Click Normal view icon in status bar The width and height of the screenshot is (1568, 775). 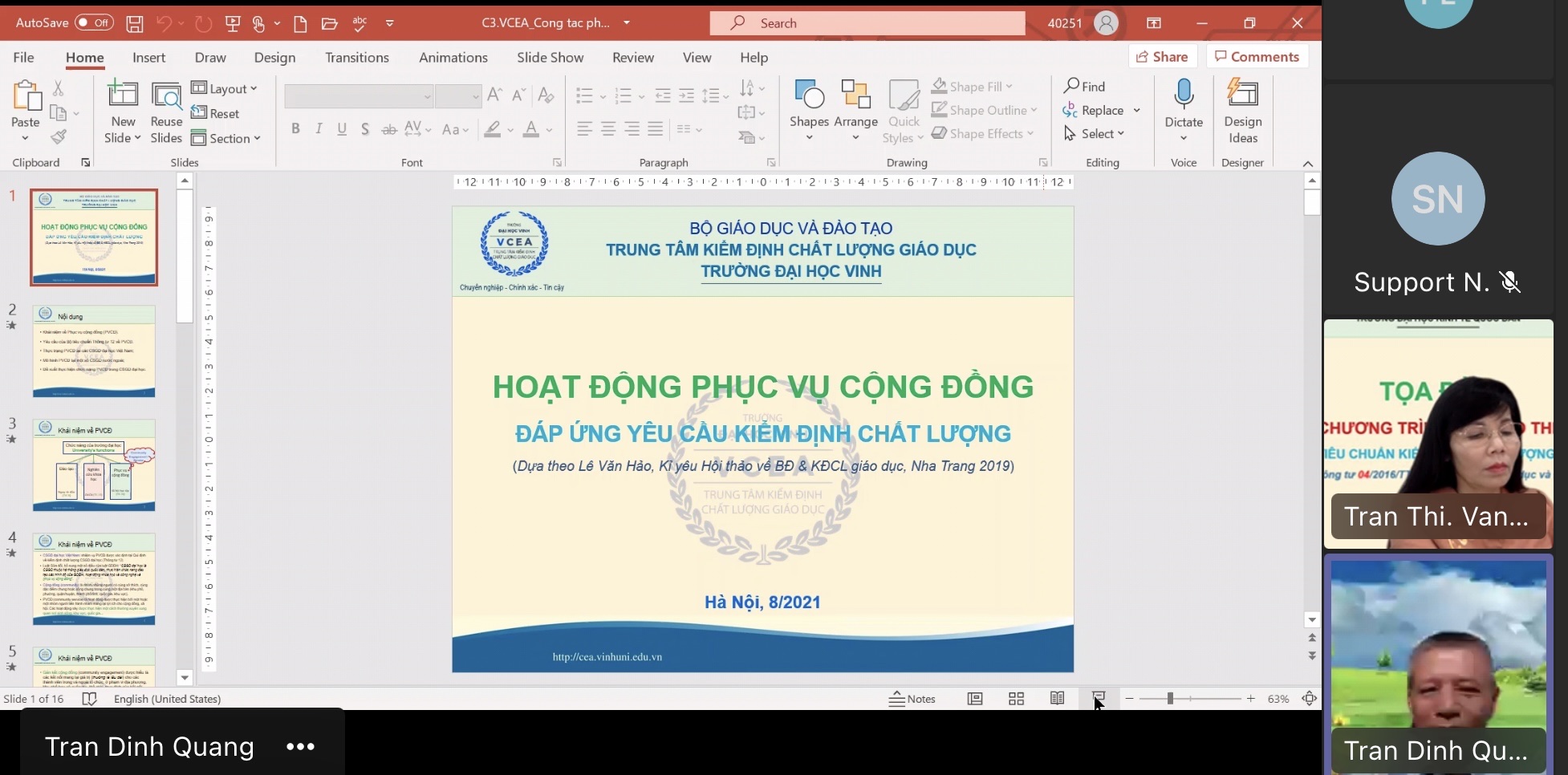tap(975, 699)
